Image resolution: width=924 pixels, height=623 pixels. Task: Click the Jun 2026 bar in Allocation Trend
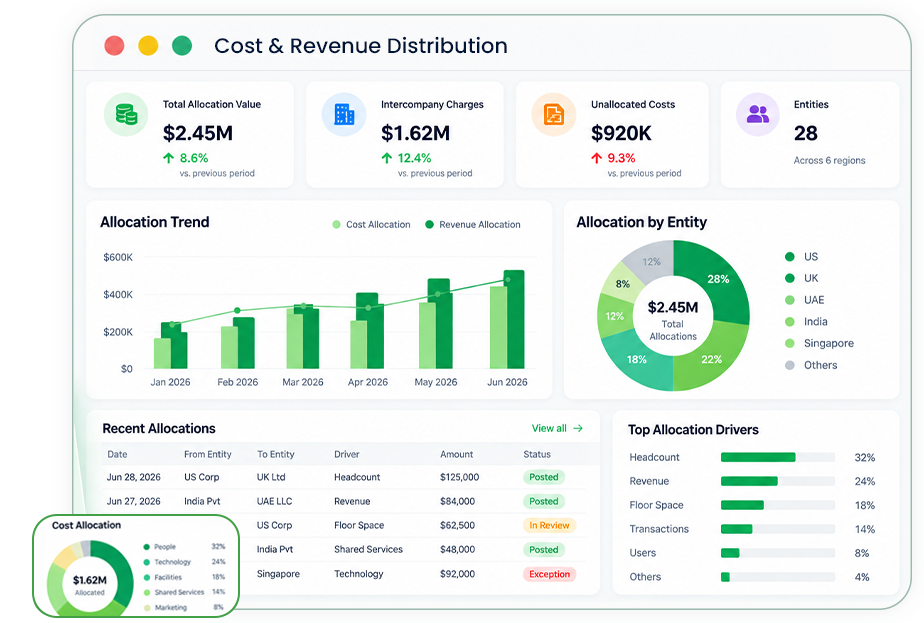(x=507, y=319)
